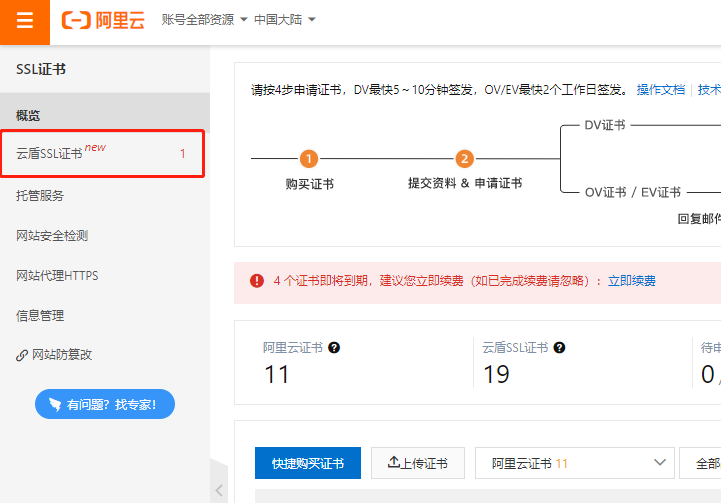Click the red expiry warning icon

257,281
